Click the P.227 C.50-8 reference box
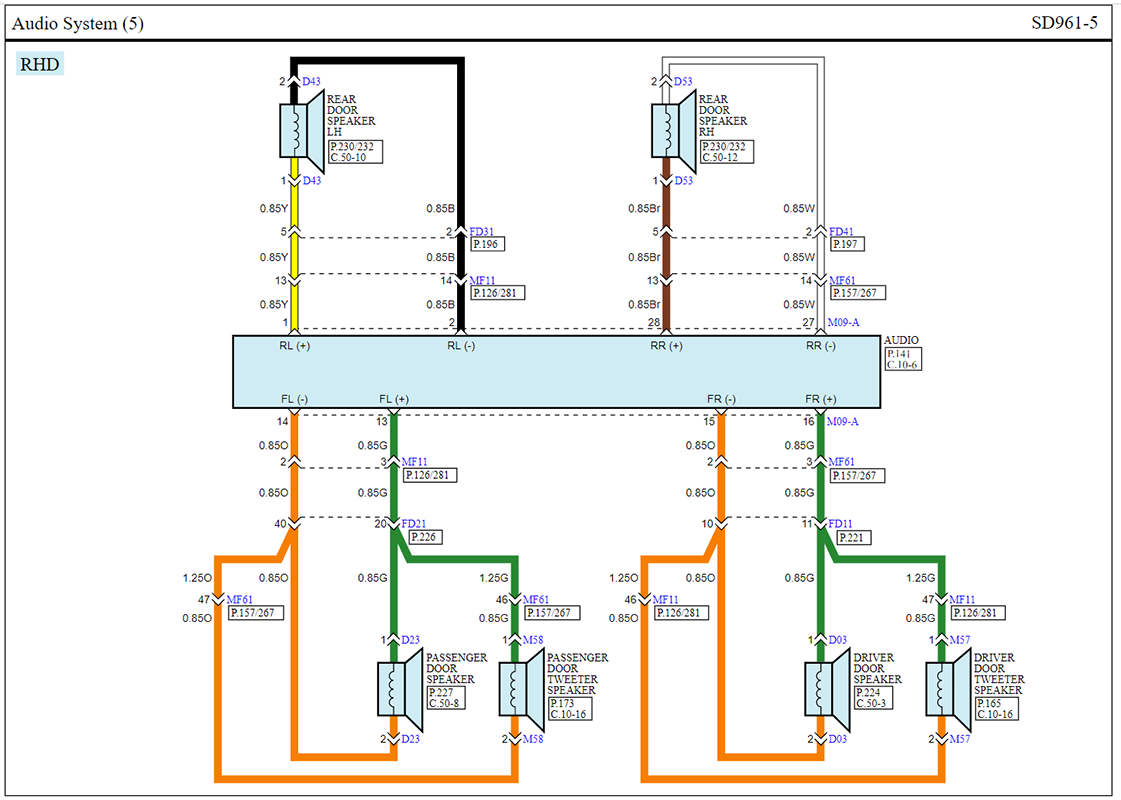The height and width of the screenshot is (800, 1121). 445,698
